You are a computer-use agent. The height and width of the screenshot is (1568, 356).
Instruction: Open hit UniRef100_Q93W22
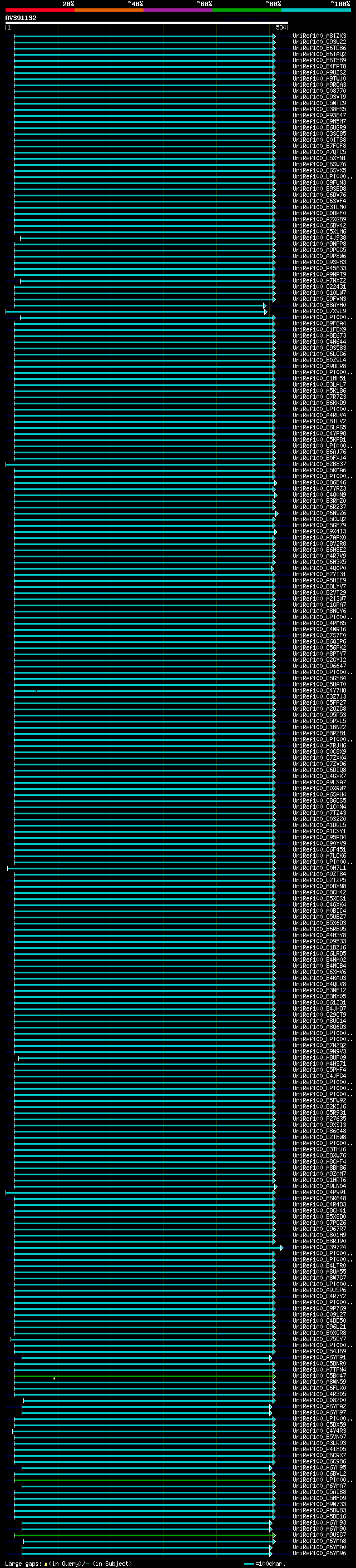pyautogui.click(x=319, y=42)
